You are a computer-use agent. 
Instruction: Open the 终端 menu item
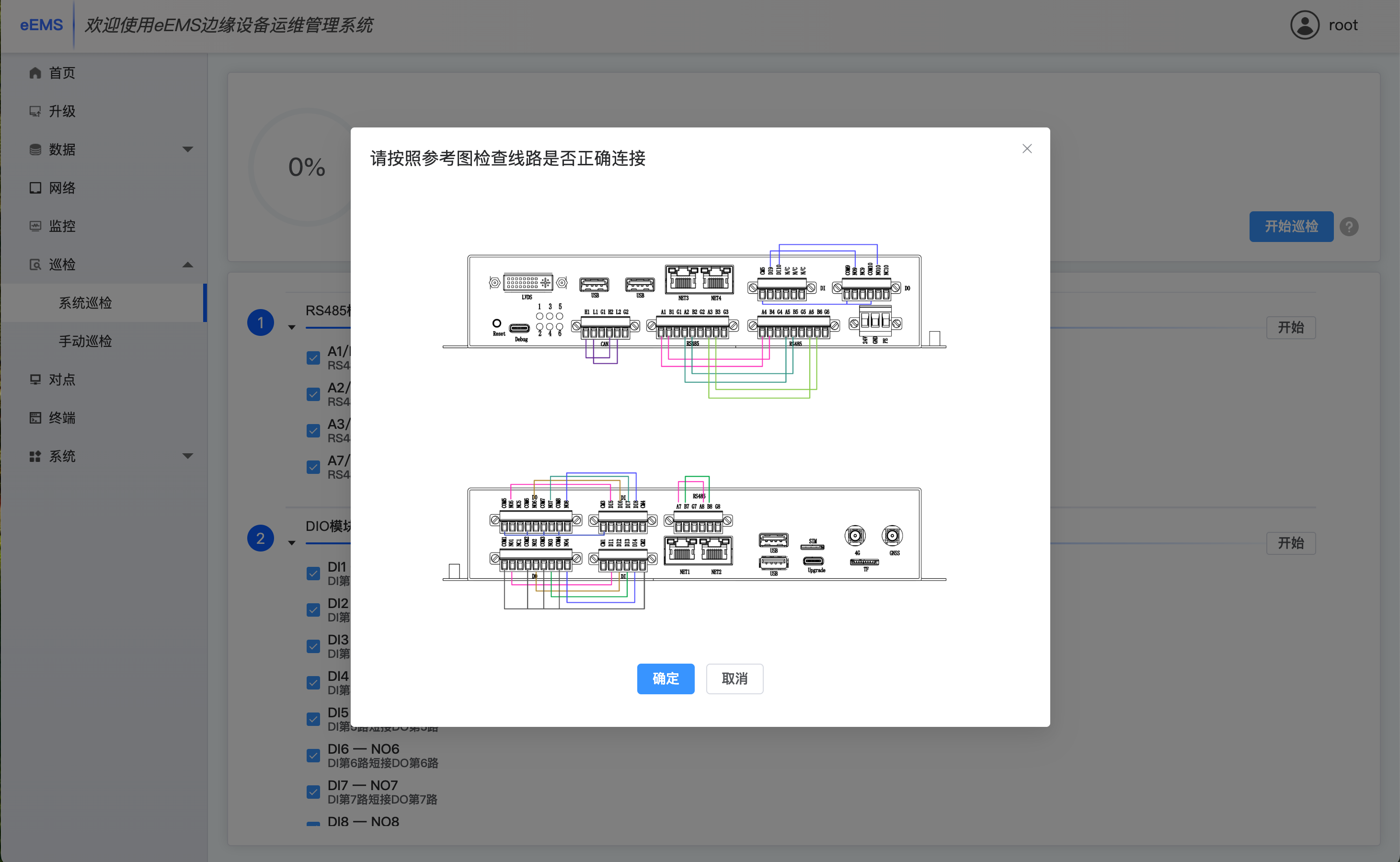tap(103, 418)
